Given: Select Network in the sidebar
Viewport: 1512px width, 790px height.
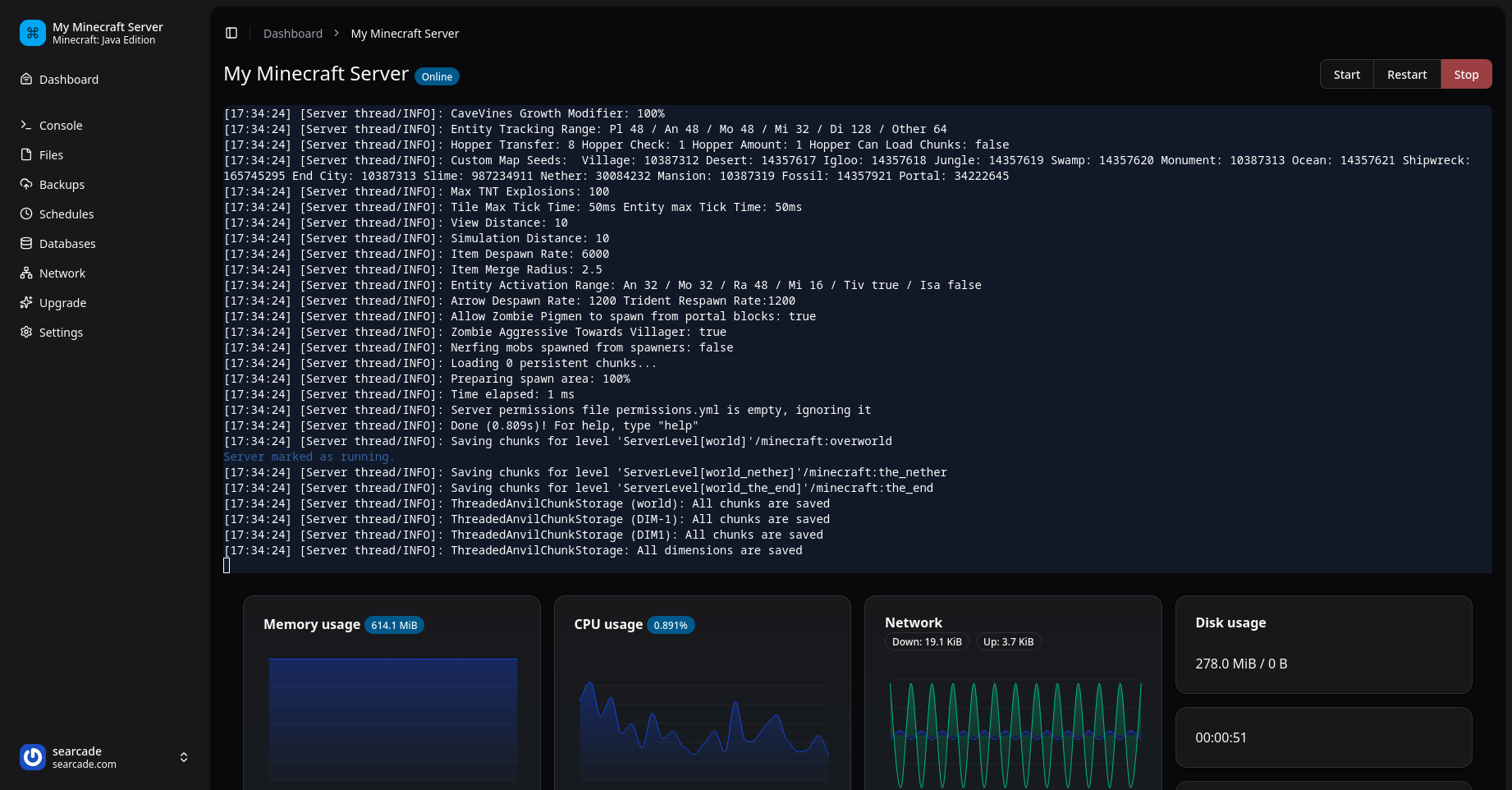Looking at the screenshot, I should (x=105, y=273).
